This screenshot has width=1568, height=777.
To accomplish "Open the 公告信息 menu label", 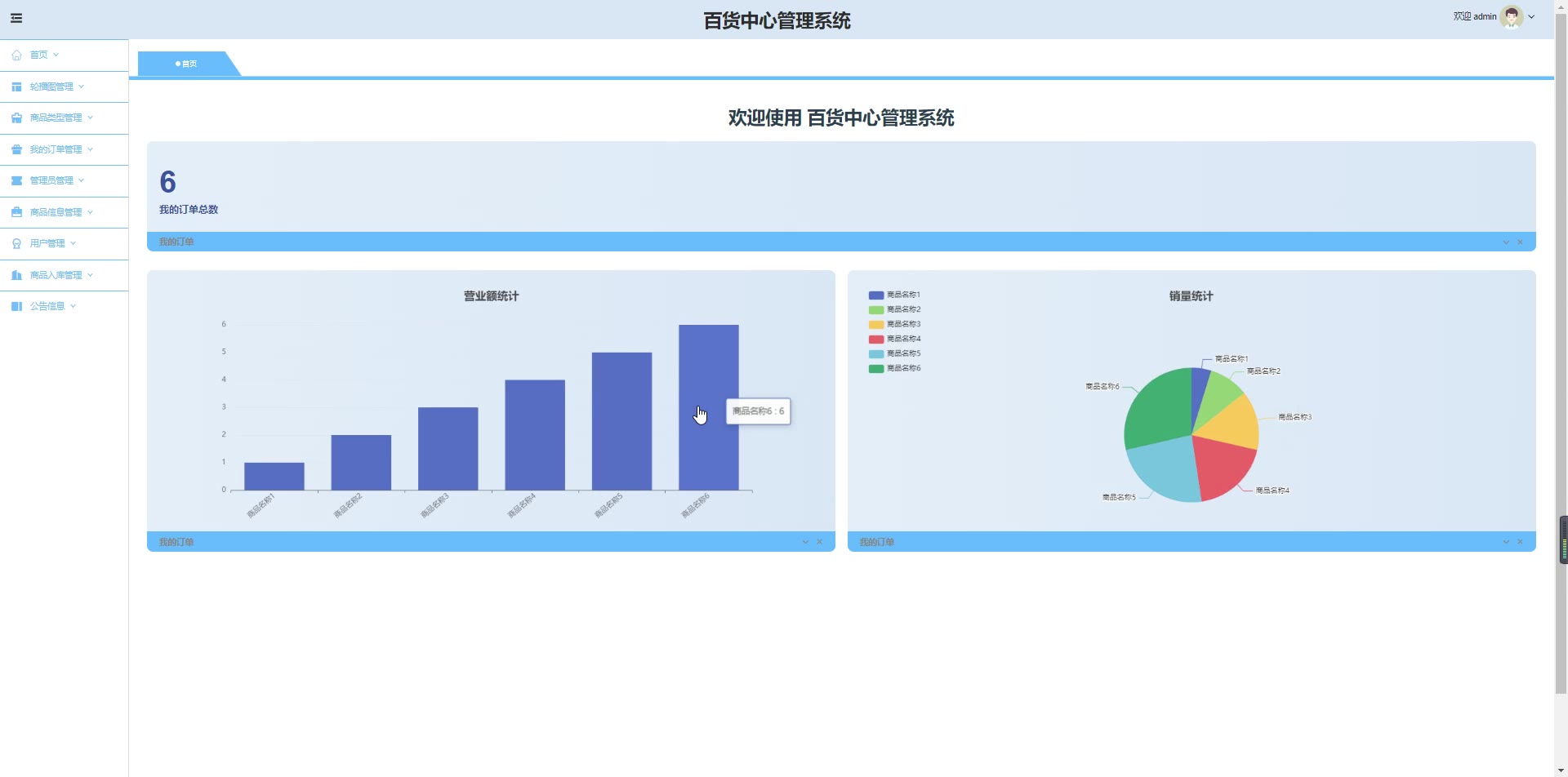I will 47,306.
